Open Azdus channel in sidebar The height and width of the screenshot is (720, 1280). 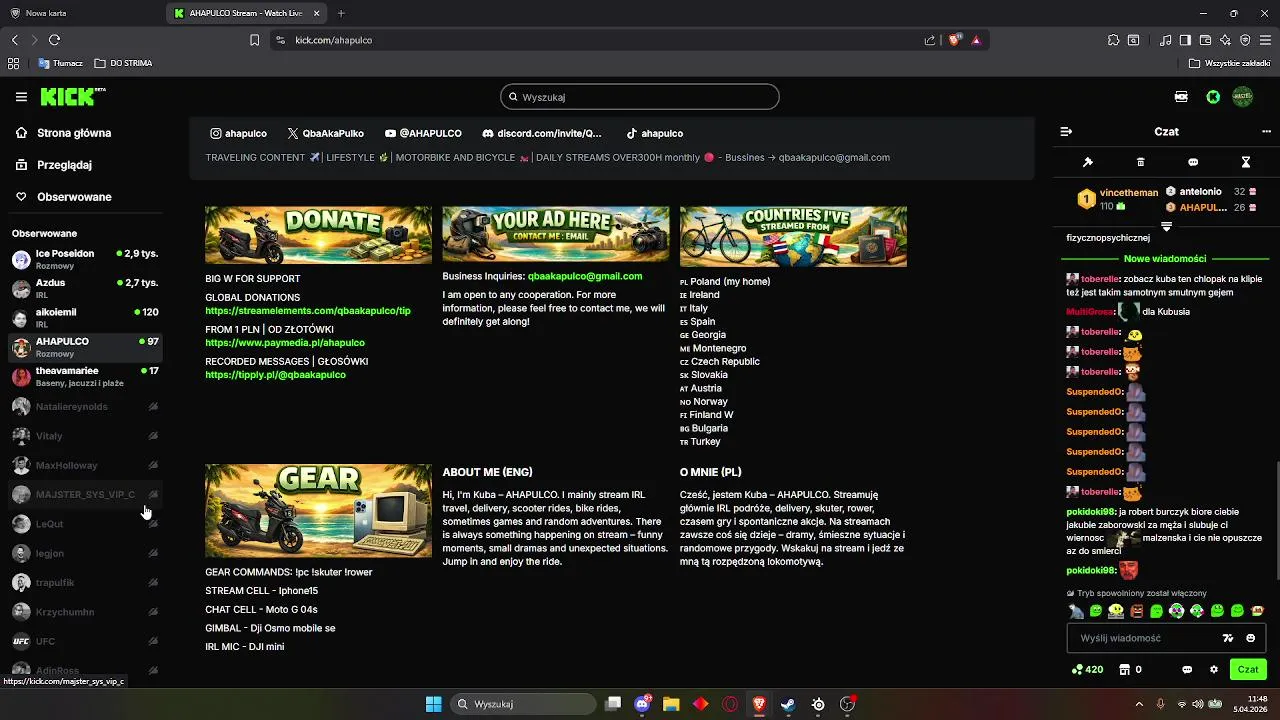coord(85,288)
